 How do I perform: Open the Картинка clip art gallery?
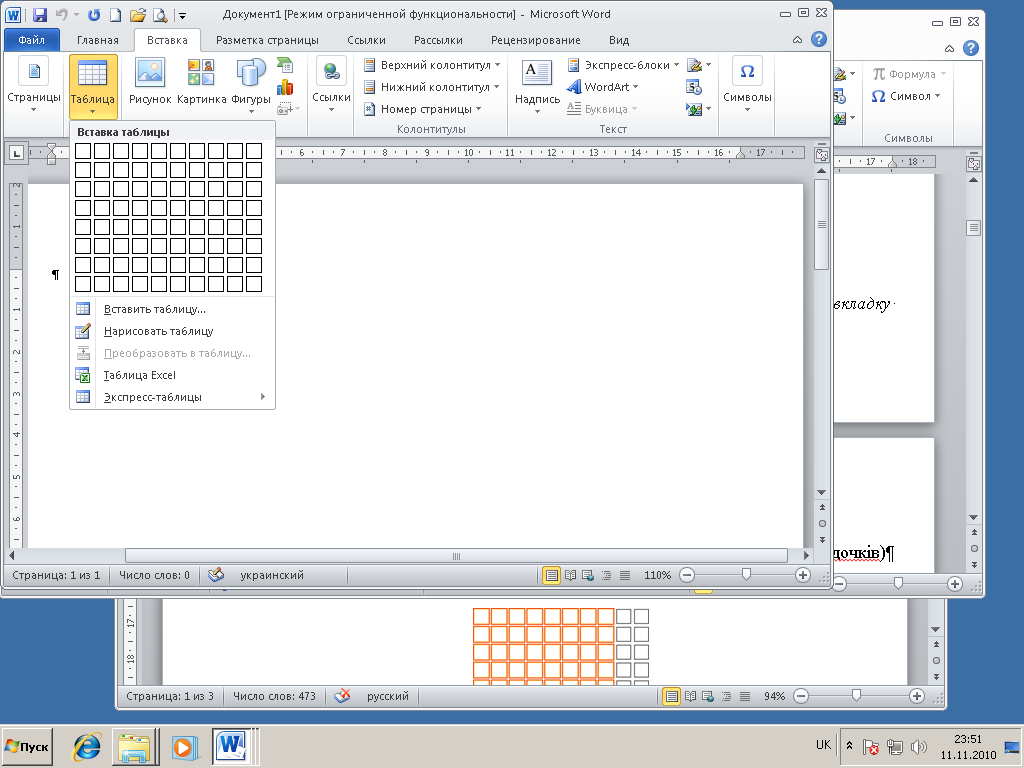201,82
